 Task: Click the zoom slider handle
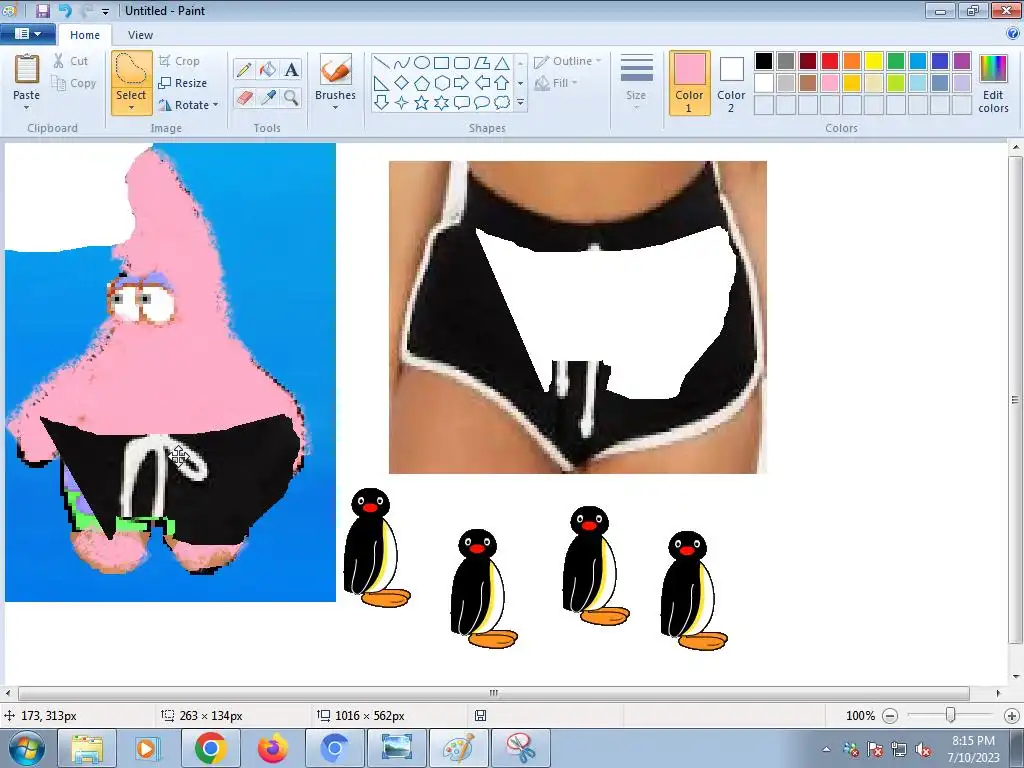(x=951, y=715)
